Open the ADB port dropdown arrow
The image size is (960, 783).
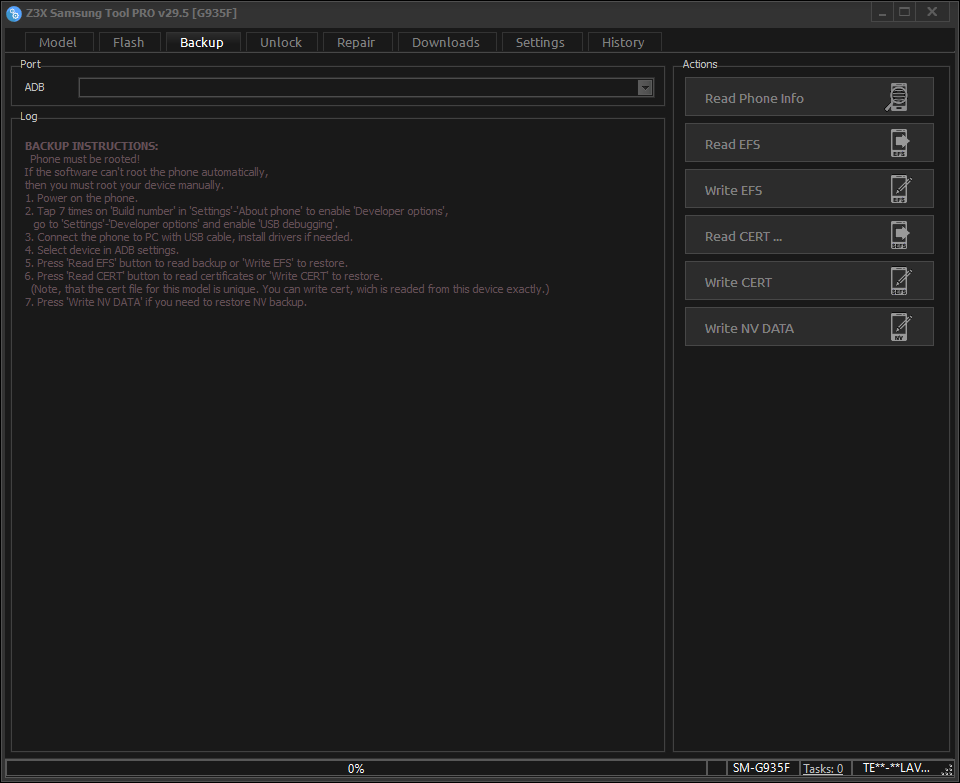pos(645,88)
